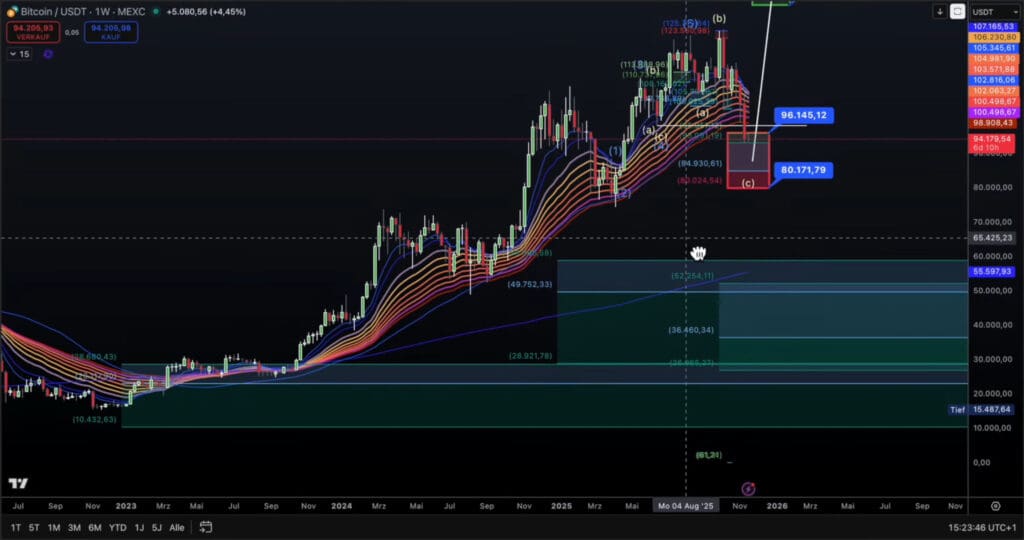Show the Alle full time range
Image resolution: width=1024 pixels, height=540 pixels.
pyautogui.click(x=177, y=526)
